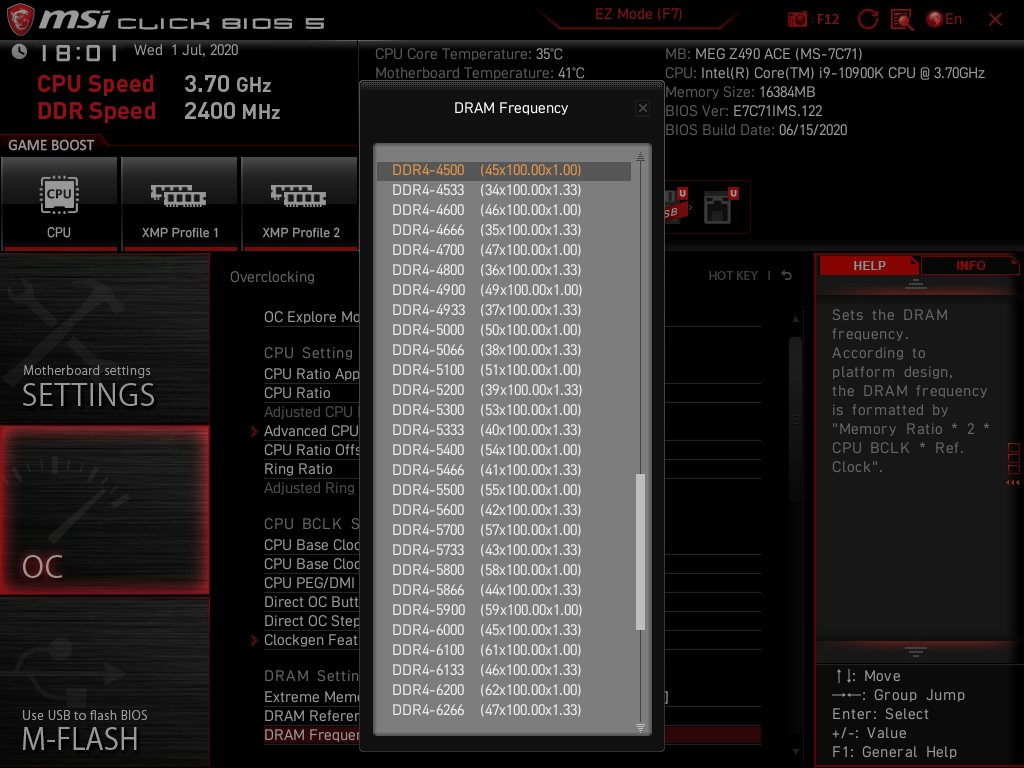The height and width of the screenshot is (768, 1024).
Task: Take a screenshot using the camera icon
Action: coord(797,18)
